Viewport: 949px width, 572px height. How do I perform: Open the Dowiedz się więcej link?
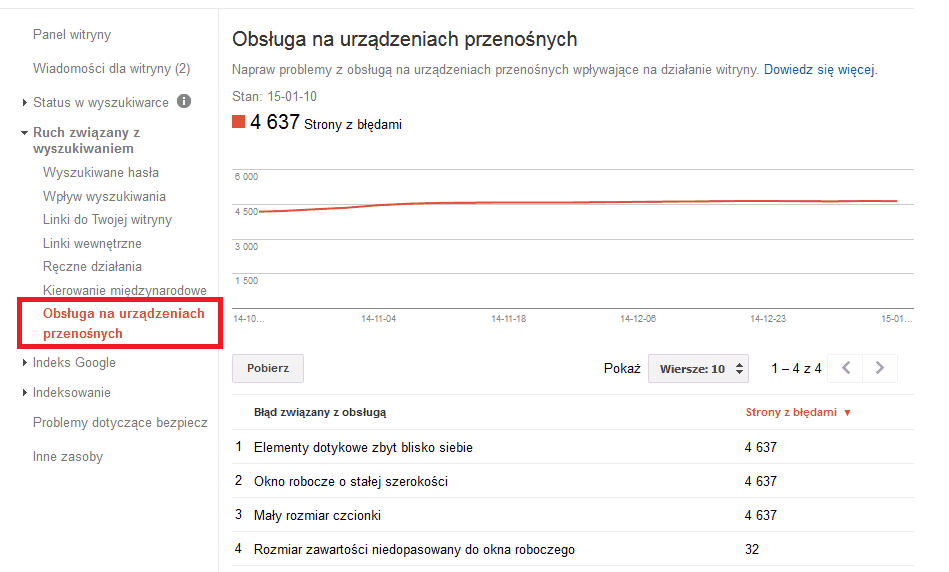(x=819, y=70)
